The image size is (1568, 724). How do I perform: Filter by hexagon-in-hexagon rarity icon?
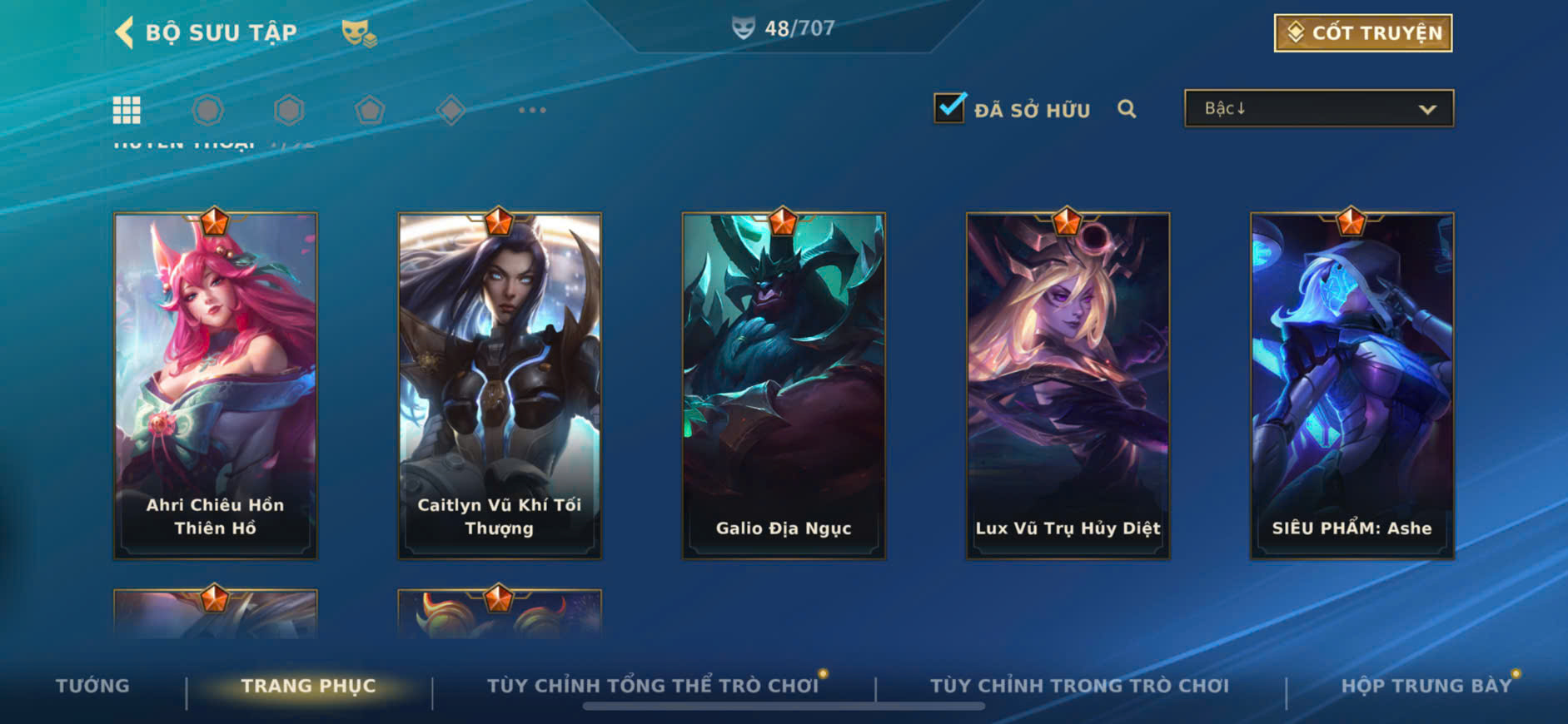pos(289,110)
